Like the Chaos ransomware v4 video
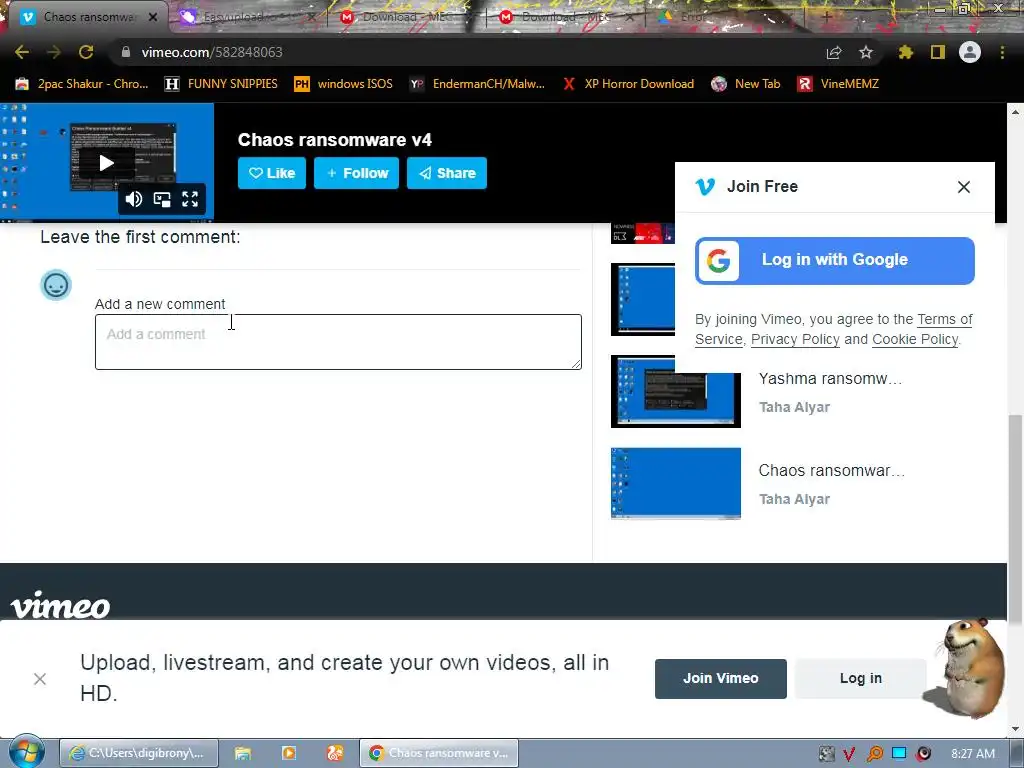Image resolution: width=1024 pixels, height=768 pixels. (x=272, y=173)
